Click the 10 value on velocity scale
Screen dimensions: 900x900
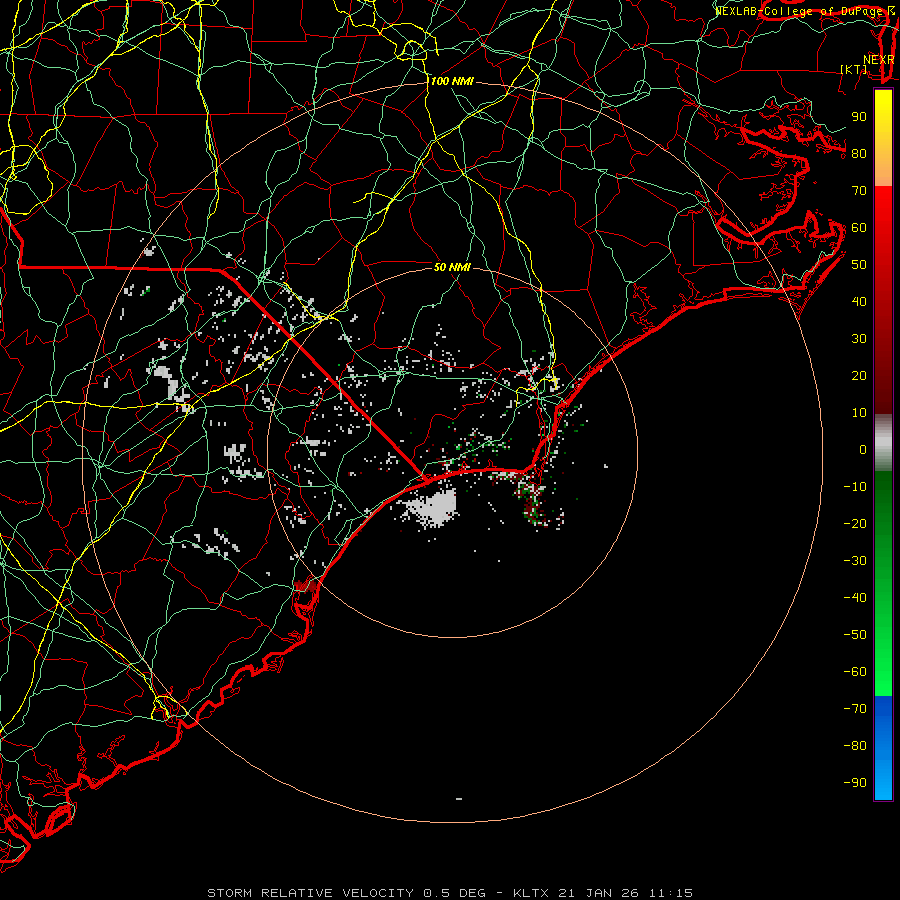tap(859, 413)
